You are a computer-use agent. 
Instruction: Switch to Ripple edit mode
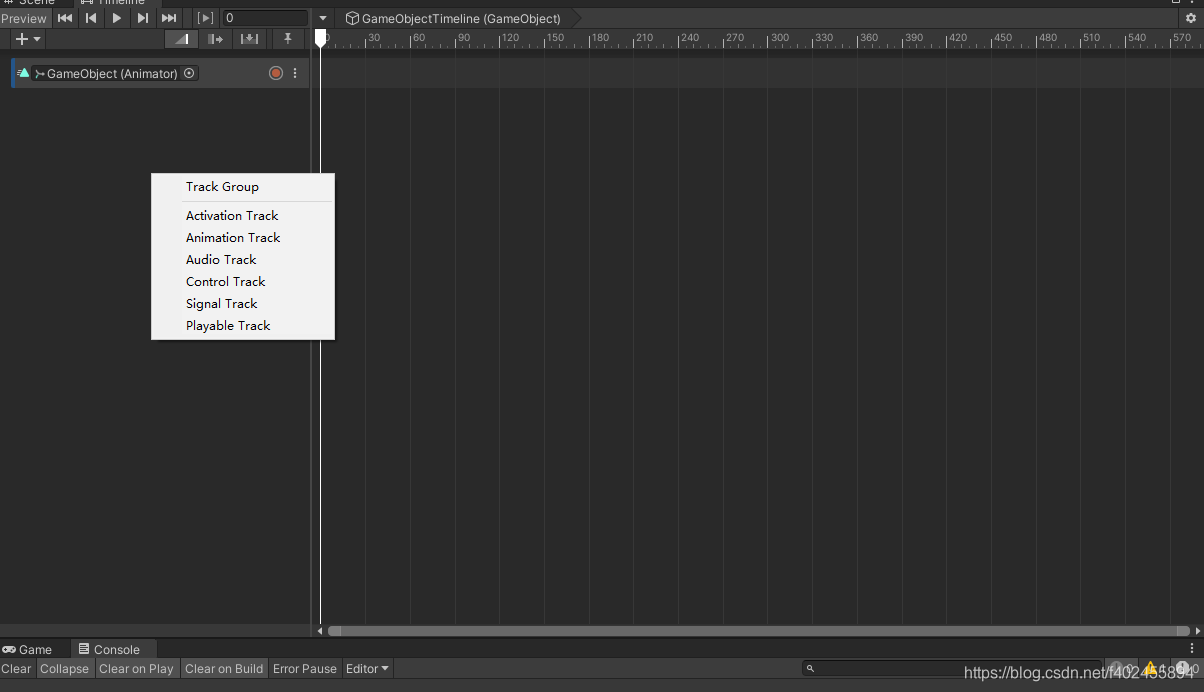pos(215,38)
